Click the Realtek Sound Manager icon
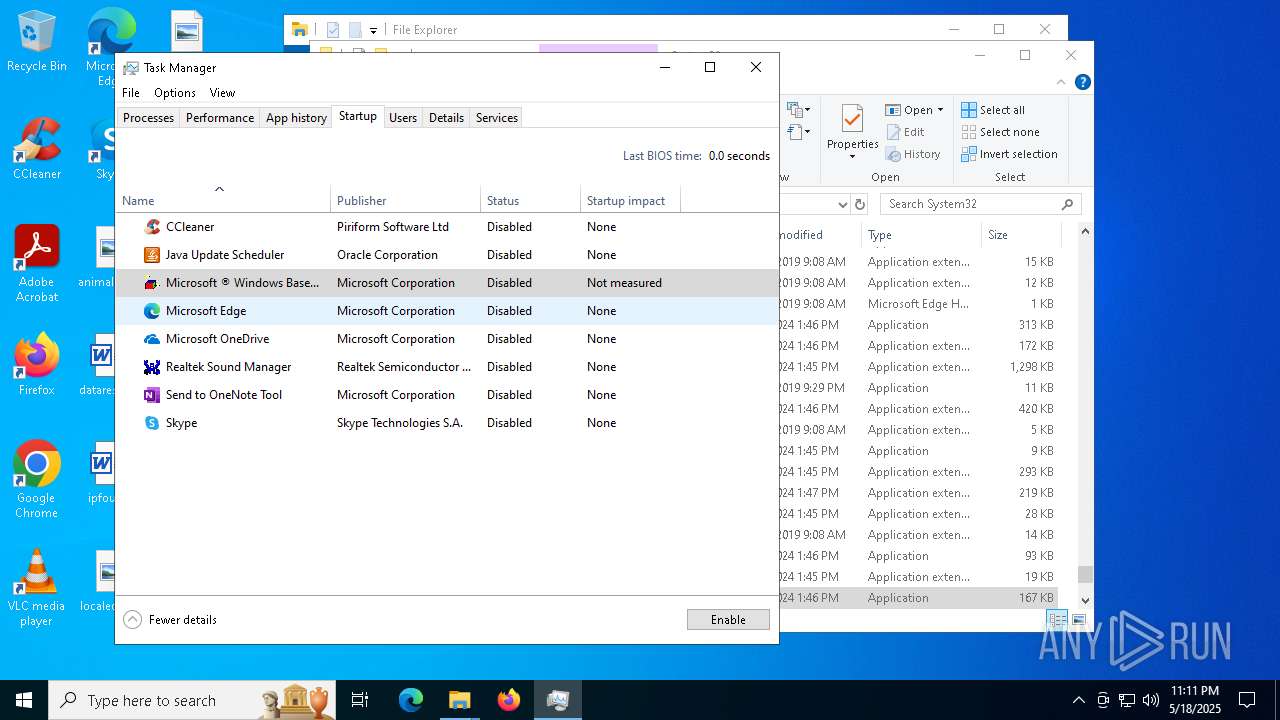This screenshot has width=1280, height=720. (152, 367)
